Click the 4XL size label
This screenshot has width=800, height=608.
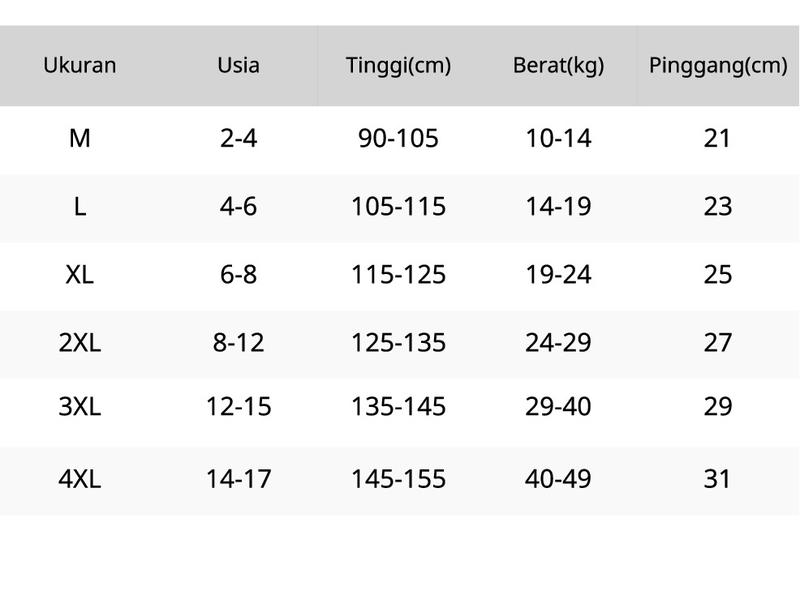[x=80, y=479]
